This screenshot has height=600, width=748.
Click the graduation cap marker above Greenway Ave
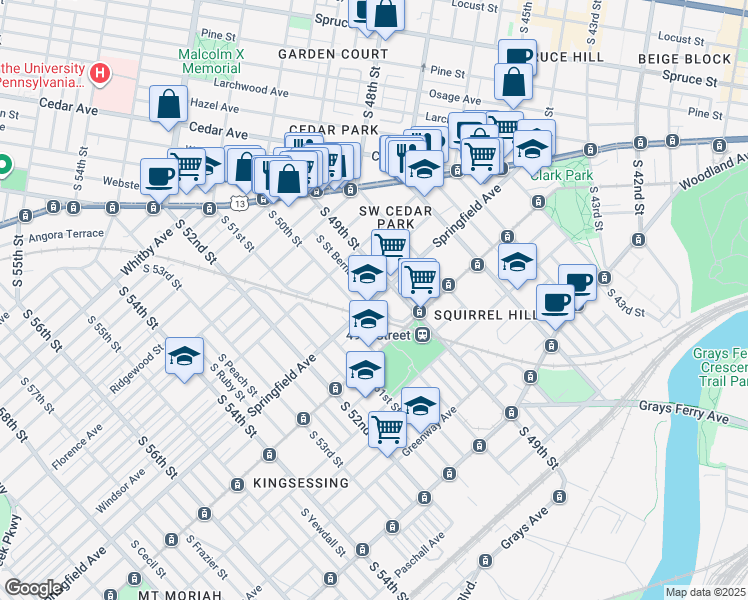(420, 407)
